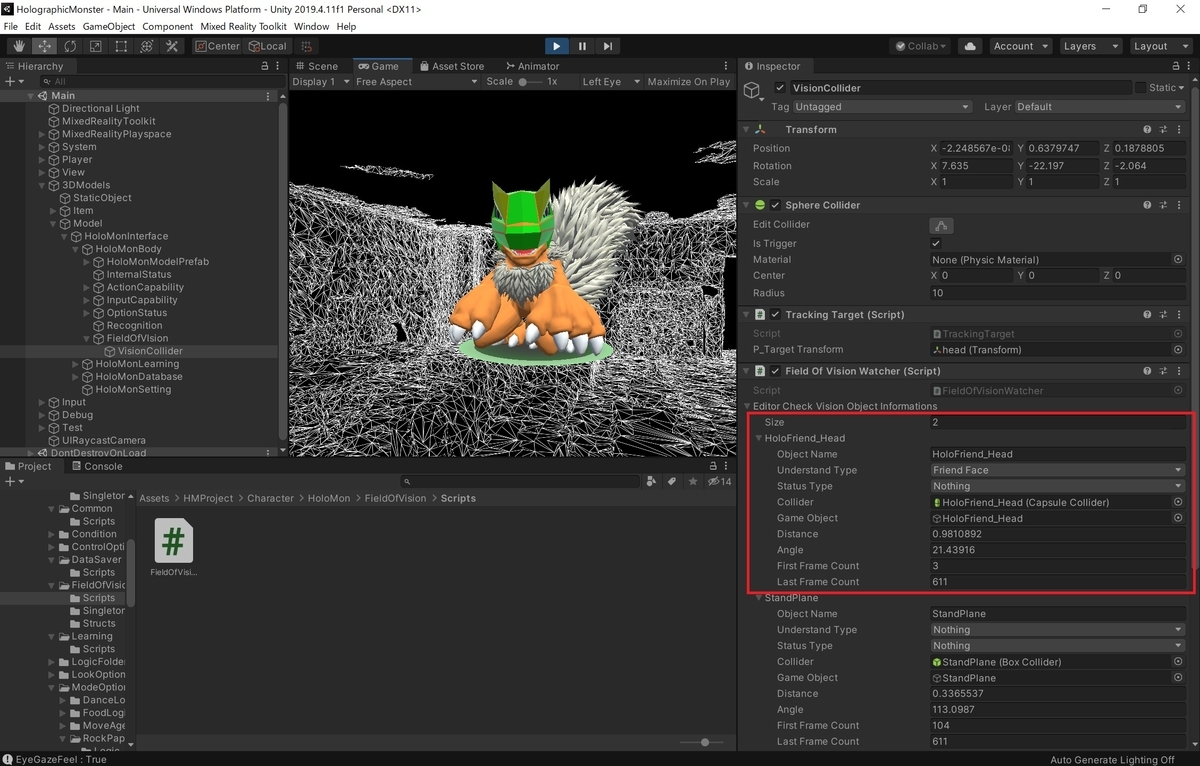Select the Hand tool in toolbar
This screenshot has width=1200, height=766.
[19, 46]
